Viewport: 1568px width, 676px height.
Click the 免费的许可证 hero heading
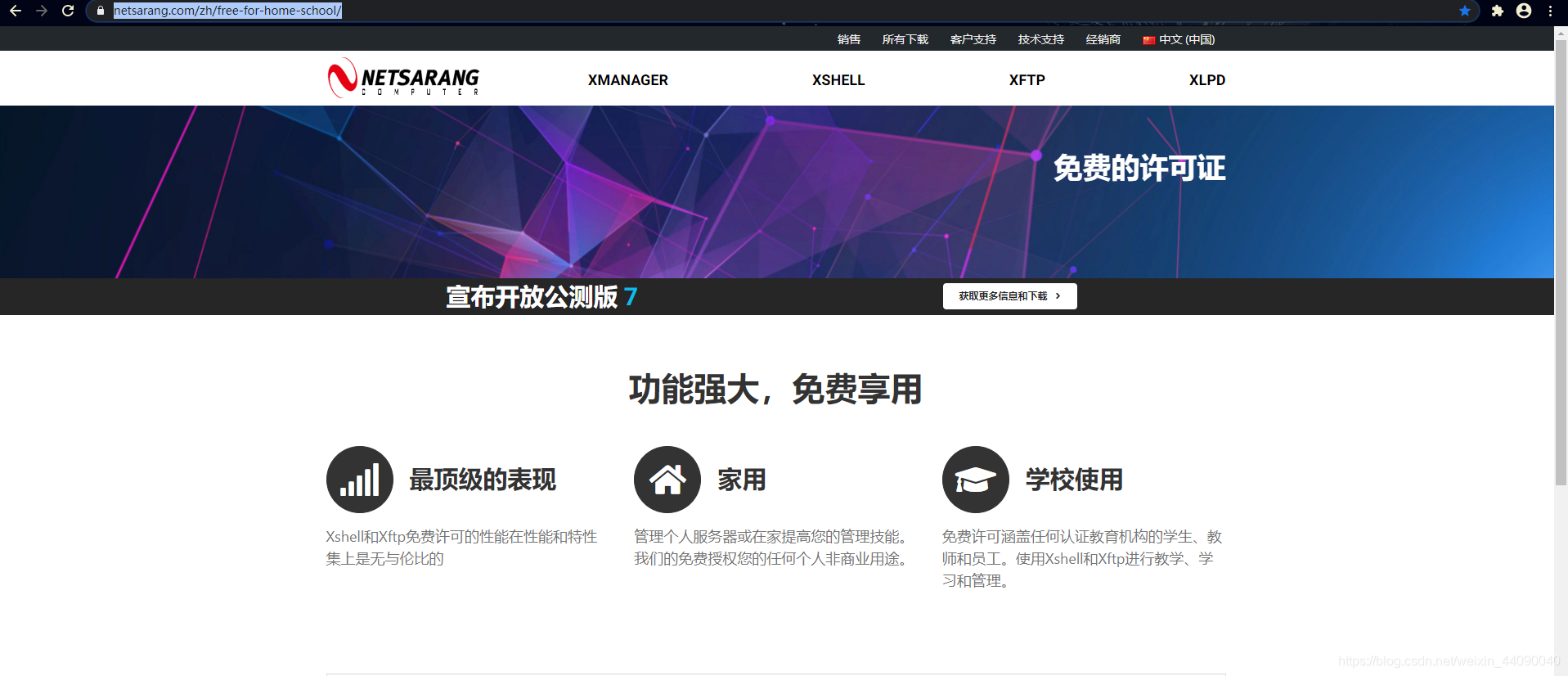pyautogui.click(x=1139, y=168)
